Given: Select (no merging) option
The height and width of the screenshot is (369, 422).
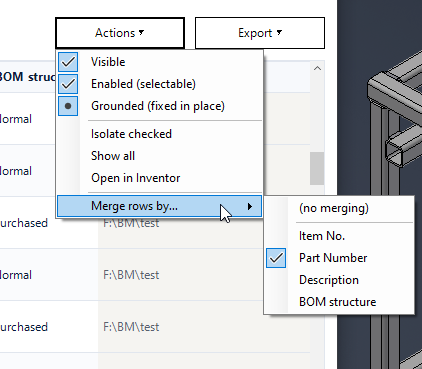Looking at the screenshot, I should [x=339, y=208].
